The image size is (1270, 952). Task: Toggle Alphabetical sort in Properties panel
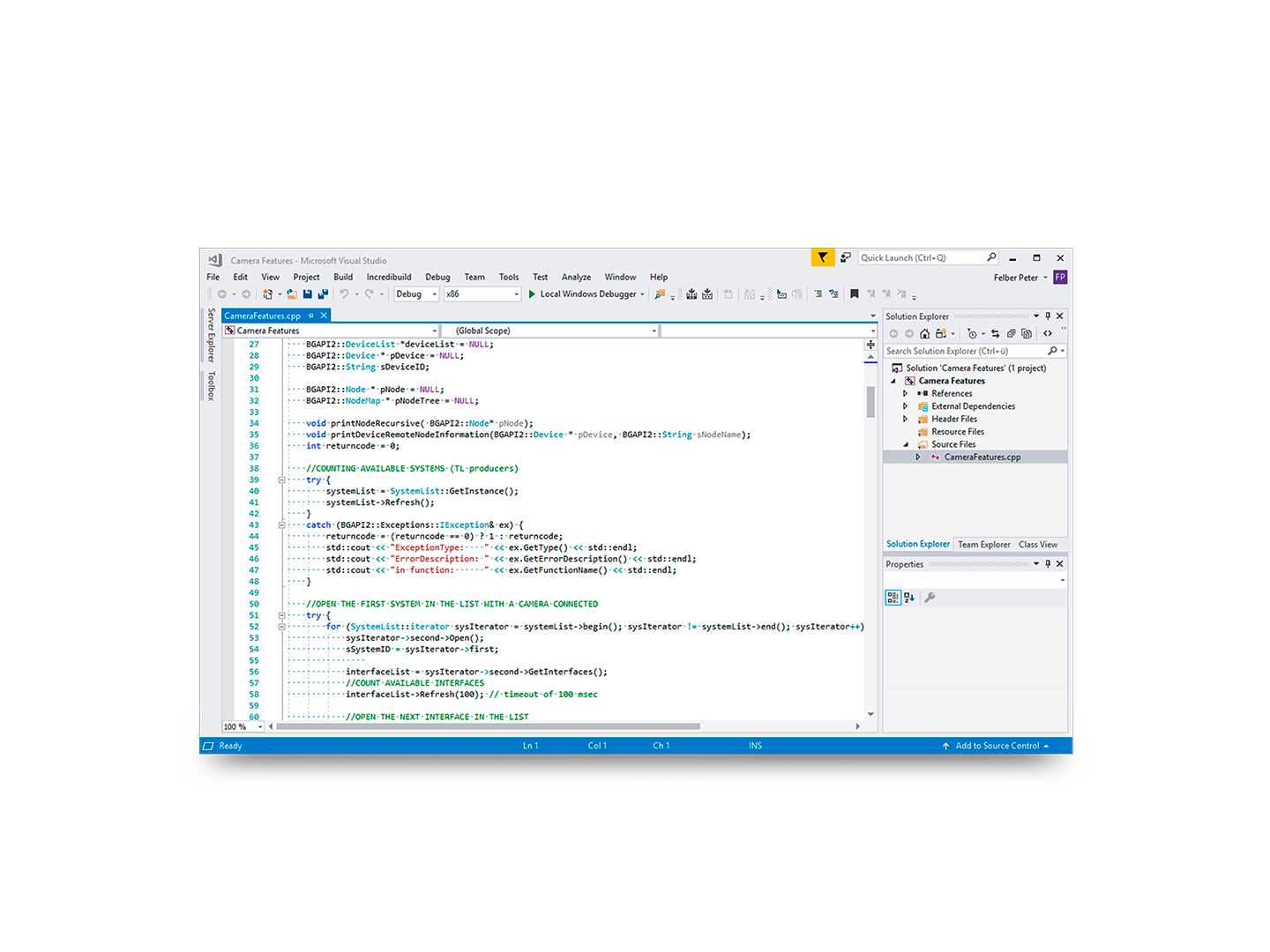[x=909, y=598]
